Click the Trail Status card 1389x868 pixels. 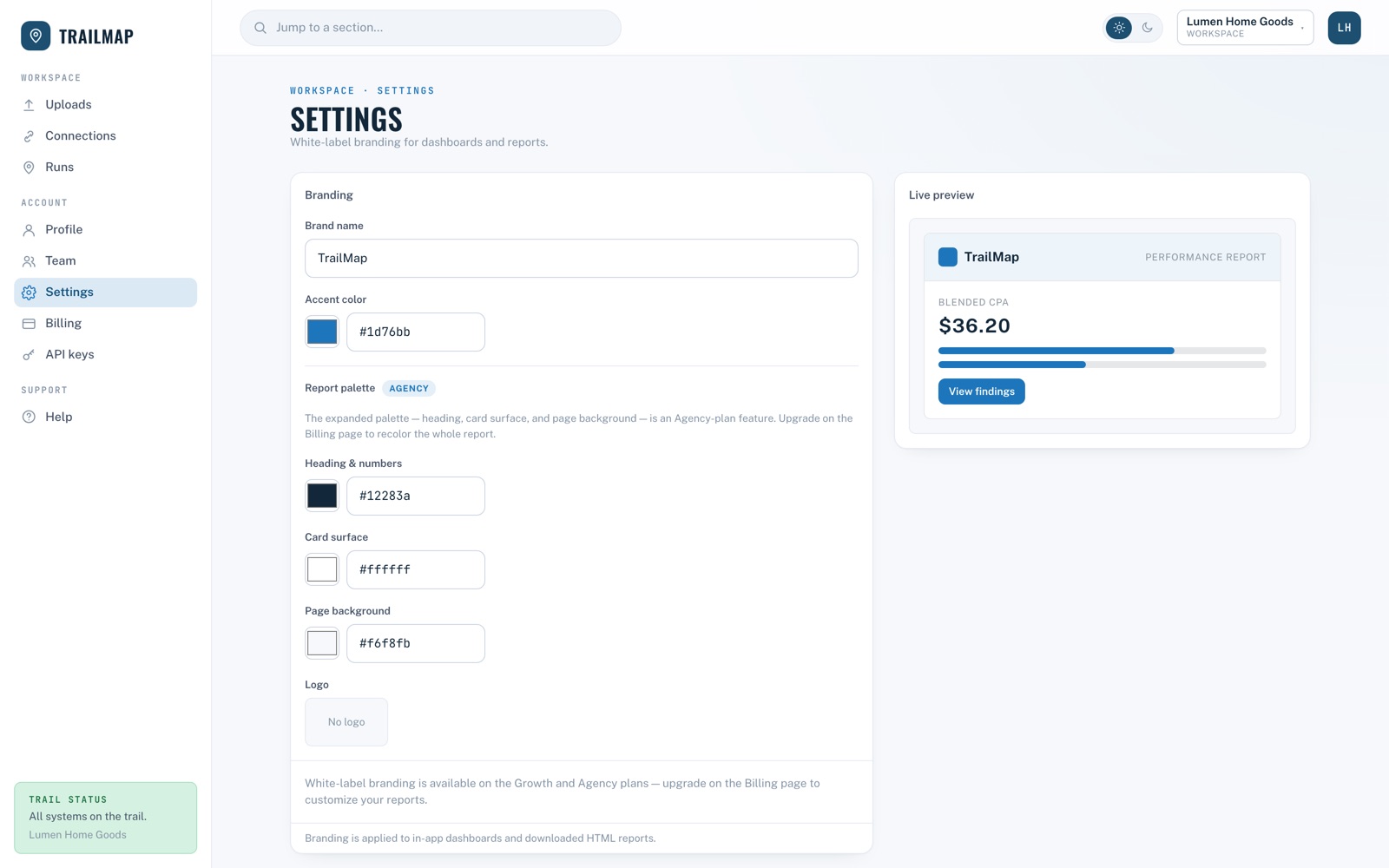pos(105,818)
